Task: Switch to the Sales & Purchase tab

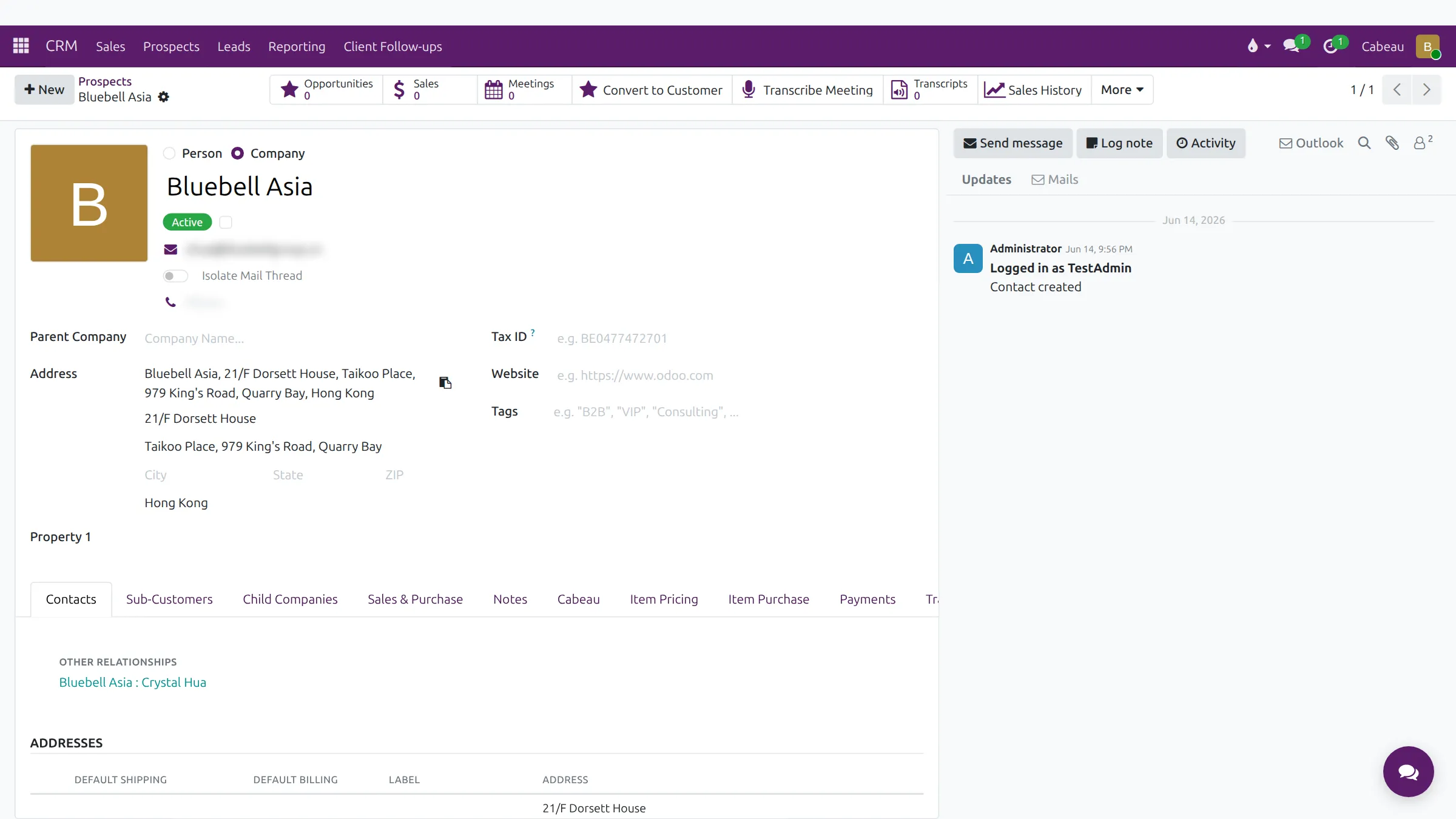Action: 415,599
